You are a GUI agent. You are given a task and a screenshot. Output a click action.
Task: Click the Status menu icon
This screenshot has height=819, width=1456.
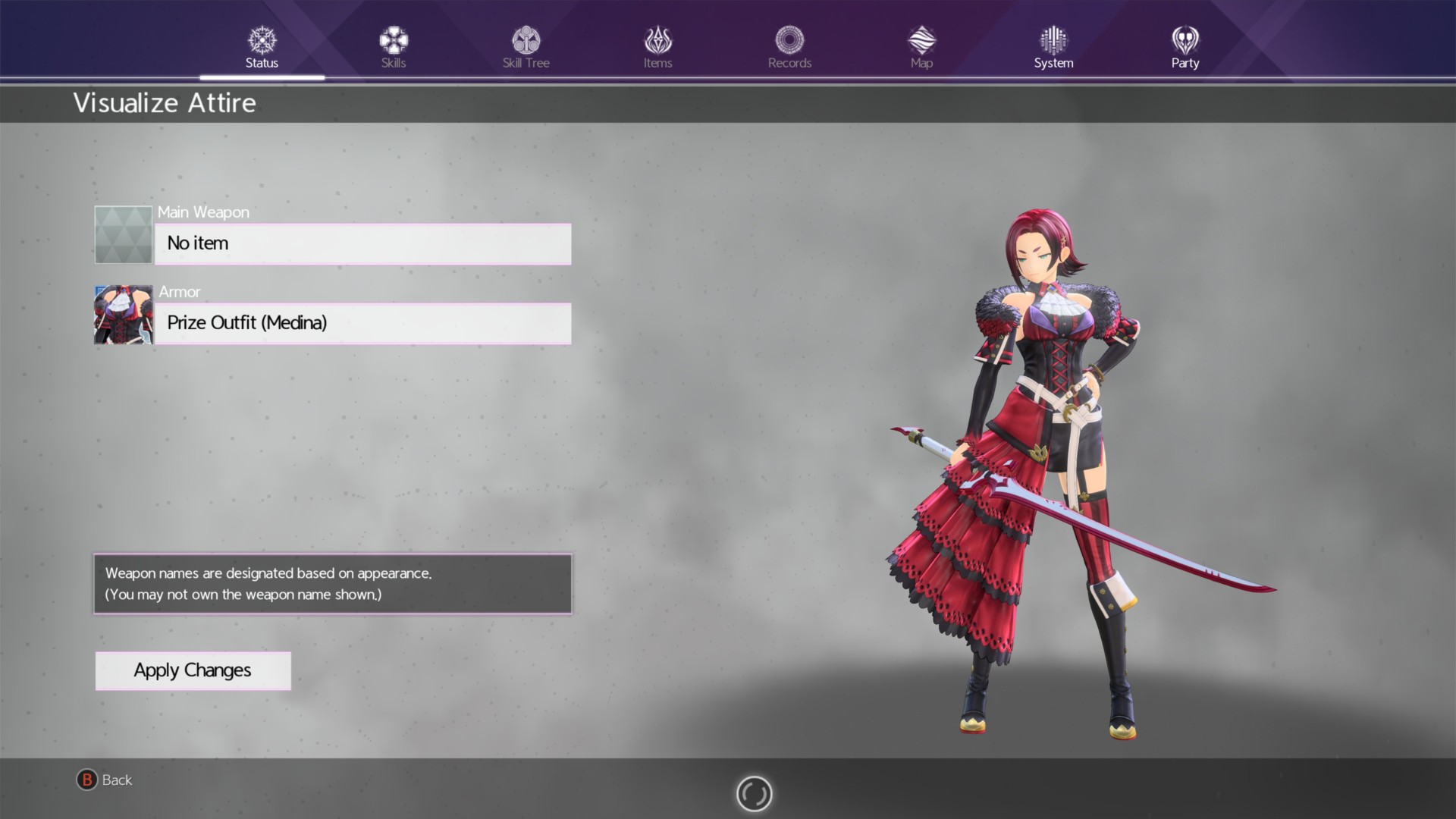262,39
